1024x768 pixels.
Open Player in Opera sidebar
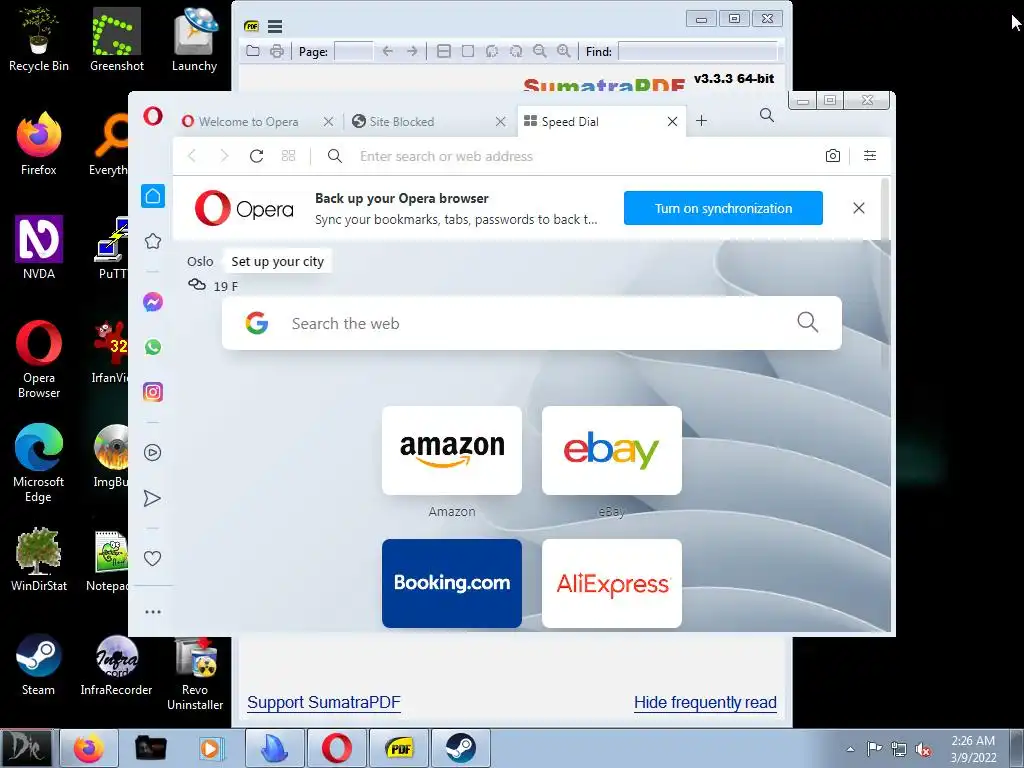pyautogui.click(x=153, y=453)
